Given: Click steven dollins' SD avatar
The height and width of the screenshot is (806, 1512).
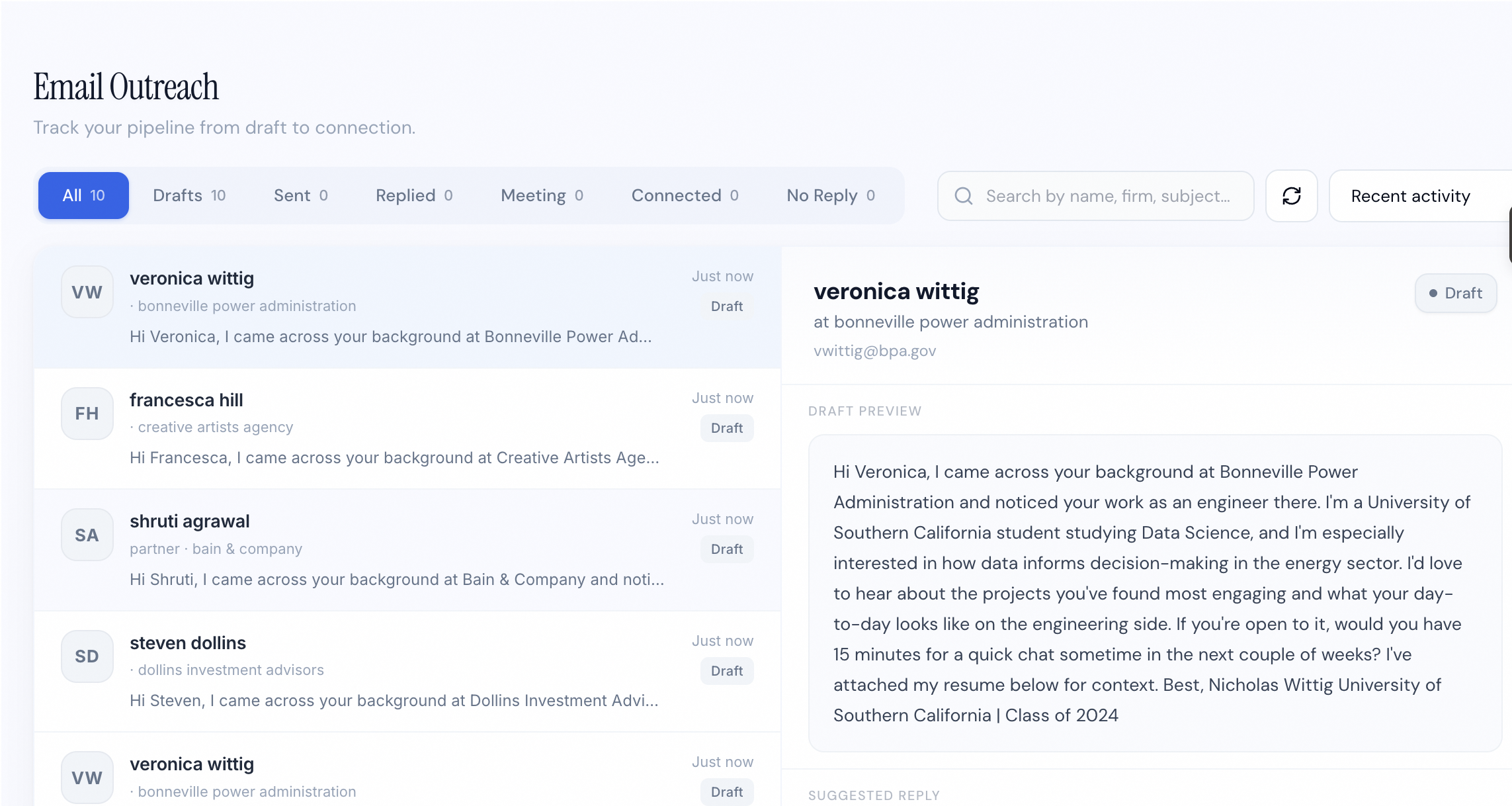Looking at the screenshot, I should pos(87,656).
